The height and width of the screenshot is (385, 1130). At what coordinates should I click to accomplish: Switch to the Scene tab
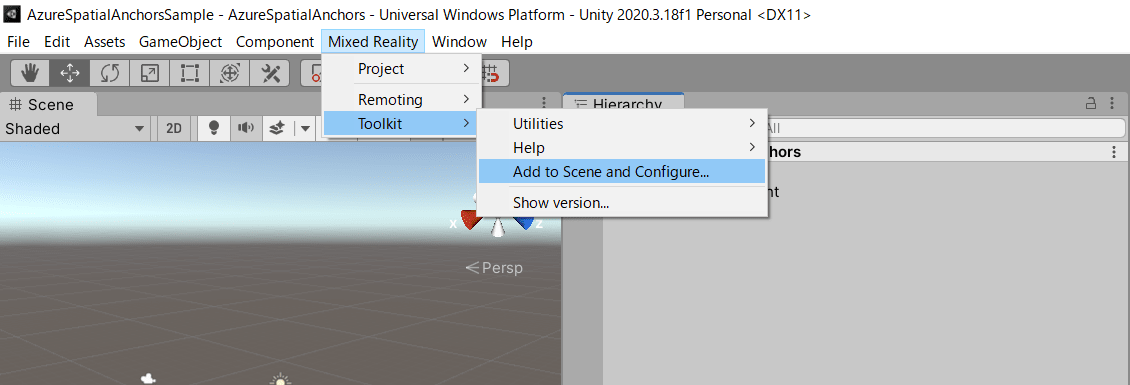(x=48, y=105)
